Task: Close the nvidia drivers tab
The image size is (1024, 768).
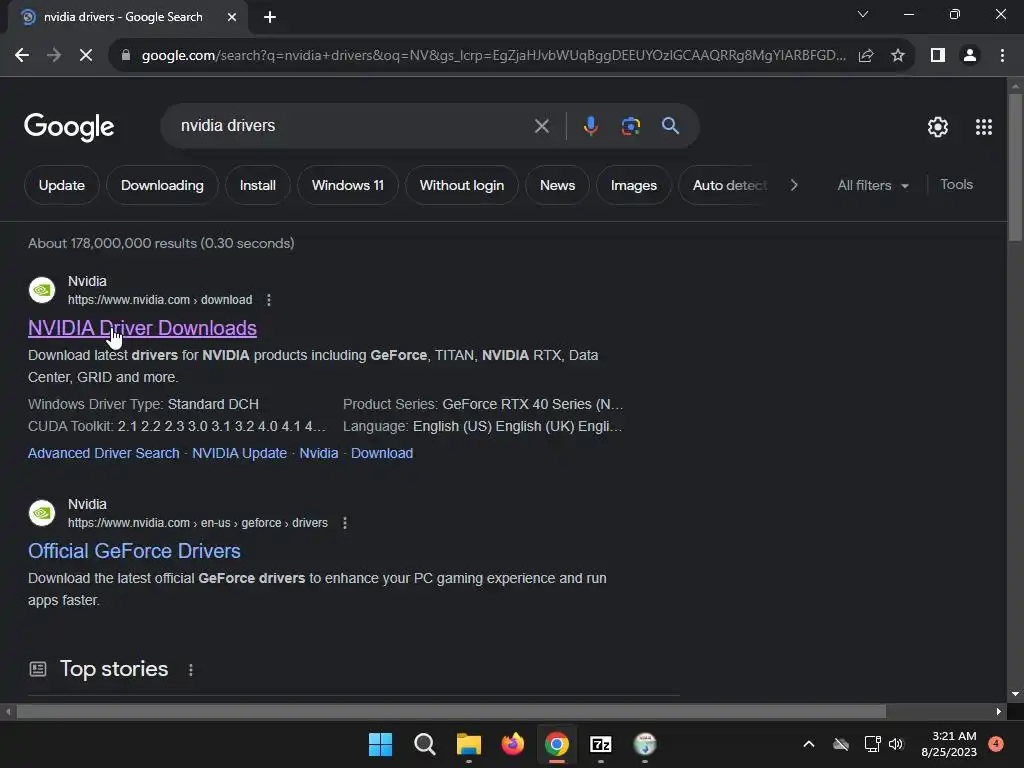Action: point(232,18)
